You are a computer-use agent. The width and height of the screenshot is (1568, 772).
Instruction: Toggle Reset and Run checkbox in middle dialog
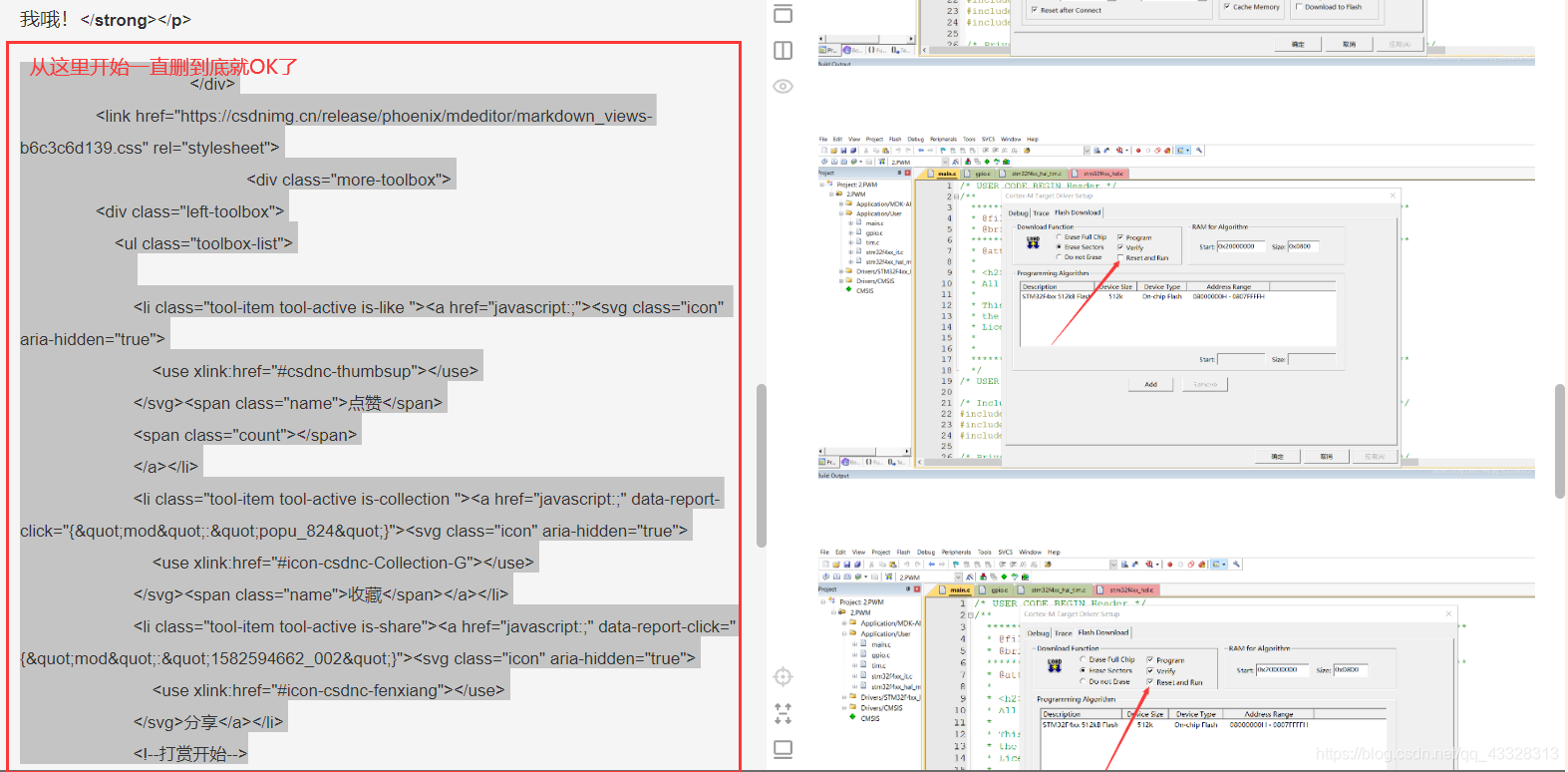click(1120, 257)
